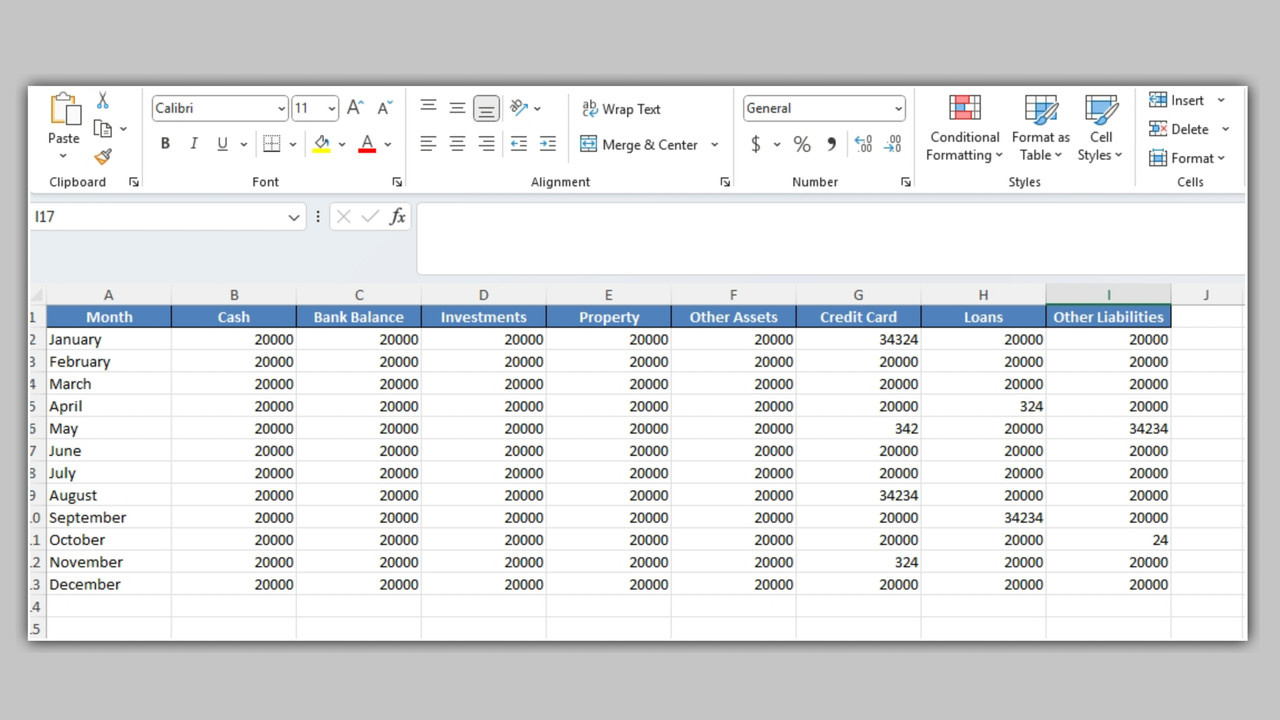Select the December month cell

109,585
